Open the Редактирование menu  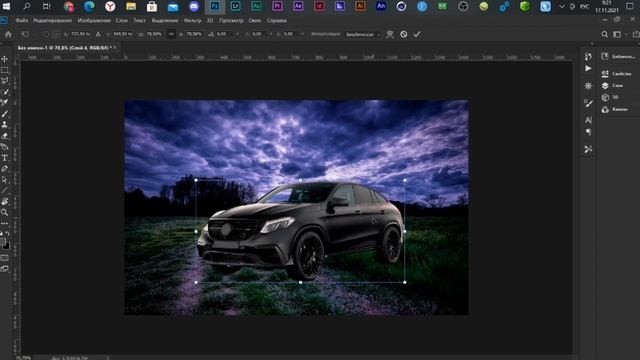click(52, 20)
